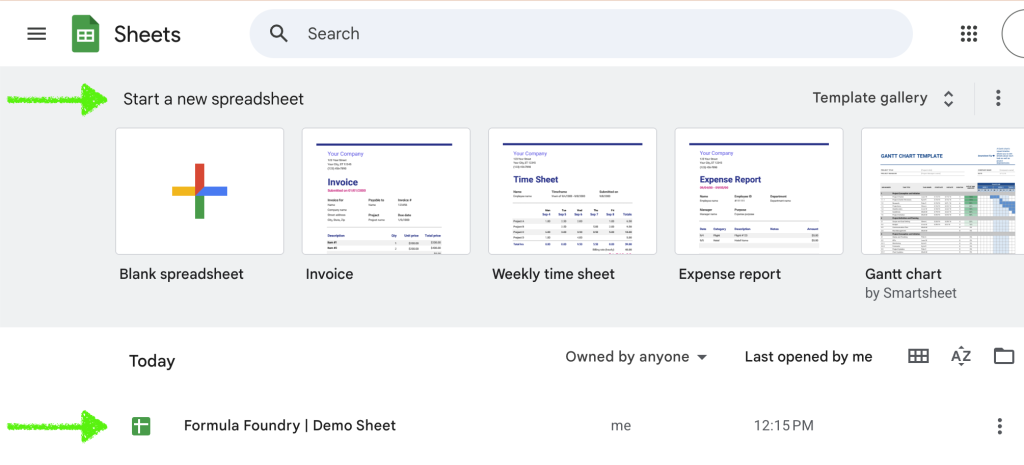Choose the Weekly time sheet template
Viewport: 1024px width, 465px height.
tap(572, 191)
